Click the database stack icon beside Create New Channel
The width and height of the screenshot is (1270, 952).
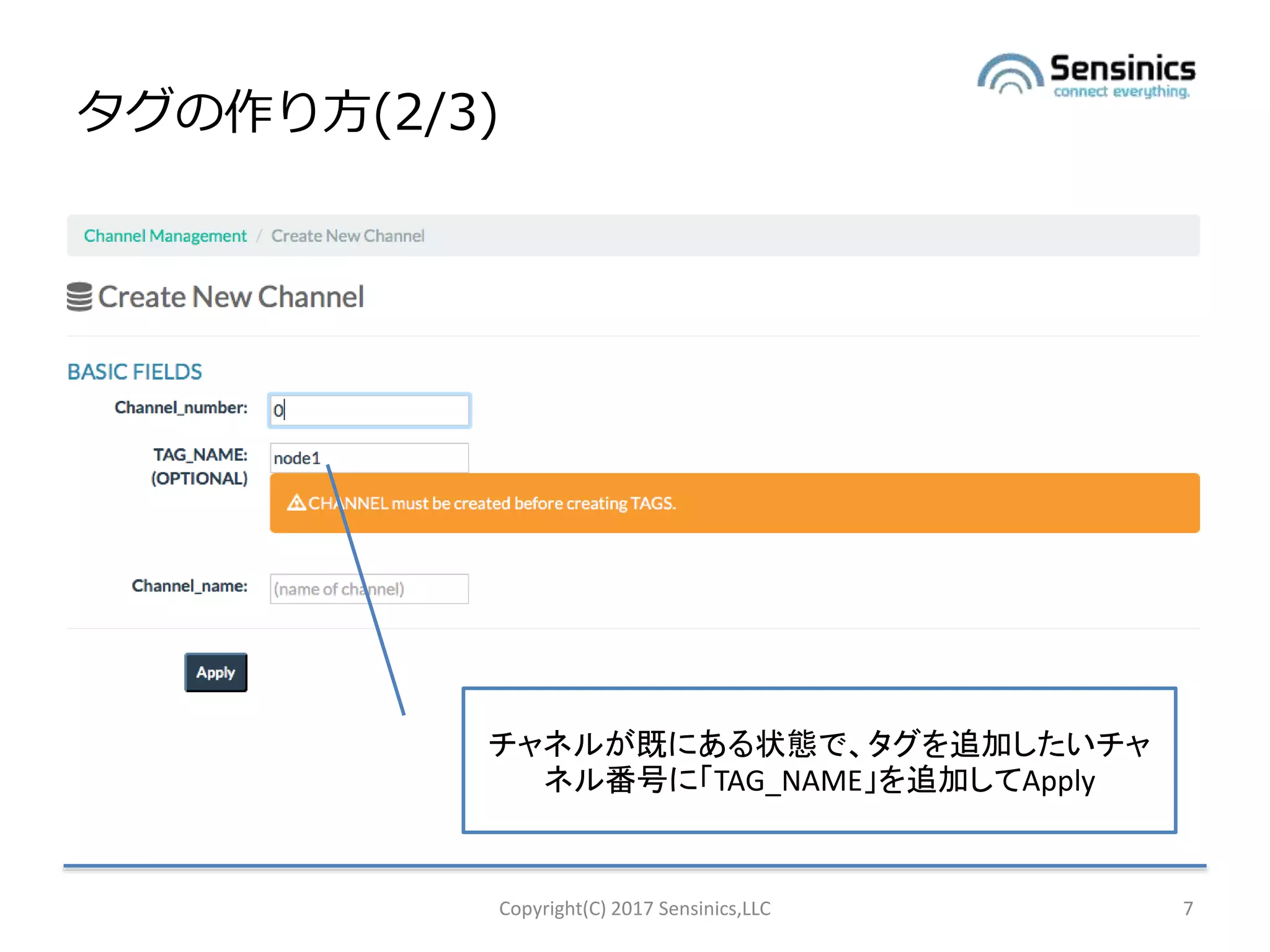79,297
